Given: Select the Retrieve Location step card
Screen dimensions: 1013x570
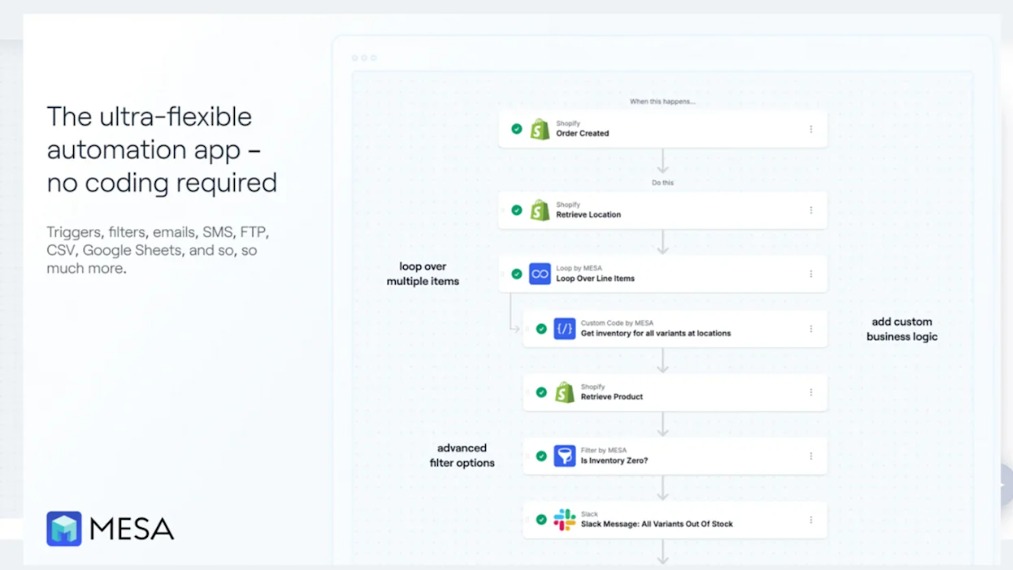Looking at the screenshot, I should (x=663, y=210).
